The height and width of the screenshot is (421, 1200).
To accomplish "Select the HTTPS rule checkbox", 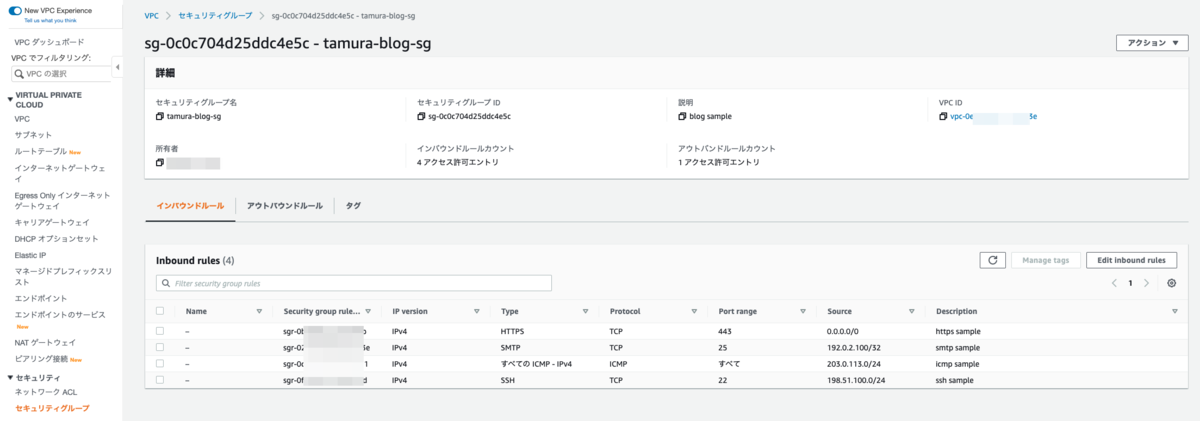I will pyautogui.click(x=160, y=331).
